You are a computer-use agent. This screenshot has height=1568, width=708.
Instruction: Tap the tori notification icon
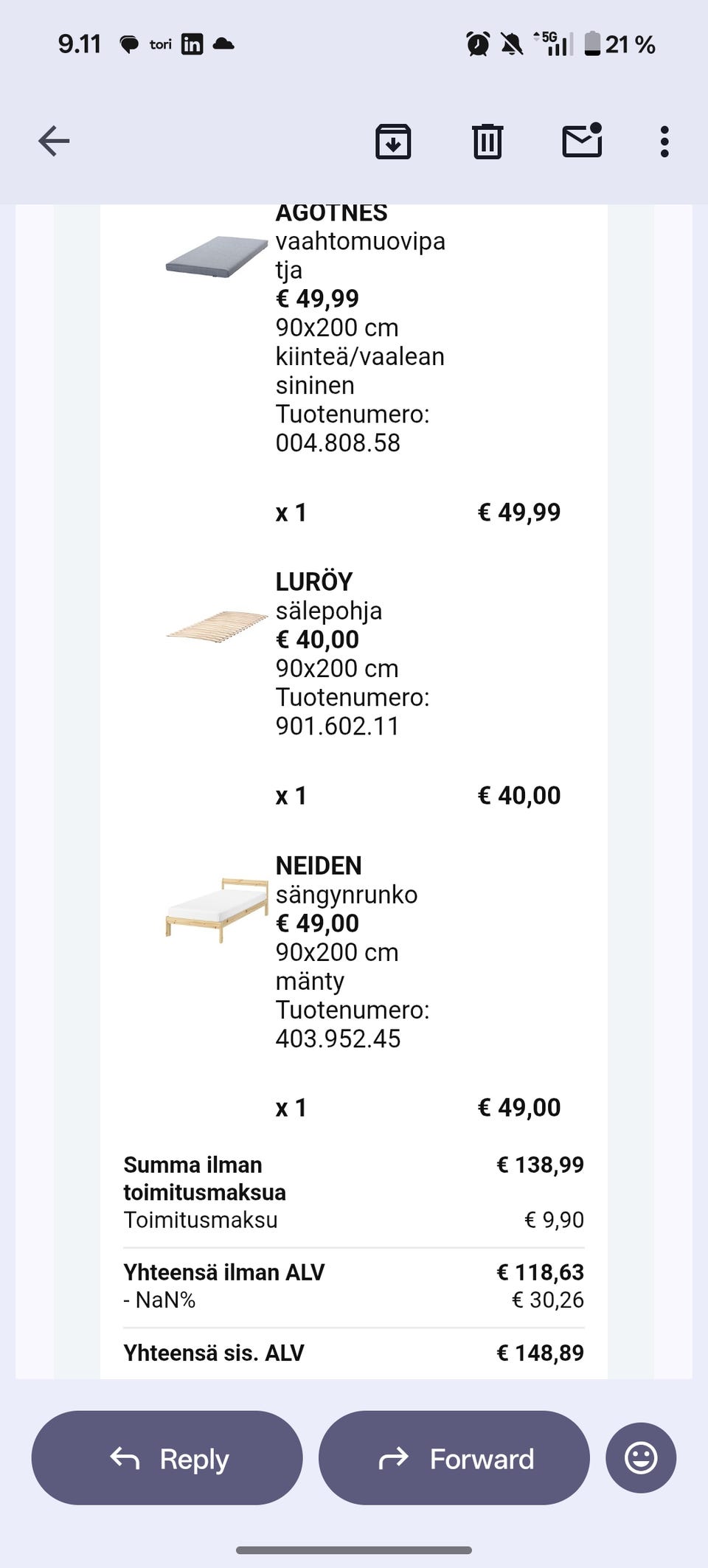(x=161, y=44)
